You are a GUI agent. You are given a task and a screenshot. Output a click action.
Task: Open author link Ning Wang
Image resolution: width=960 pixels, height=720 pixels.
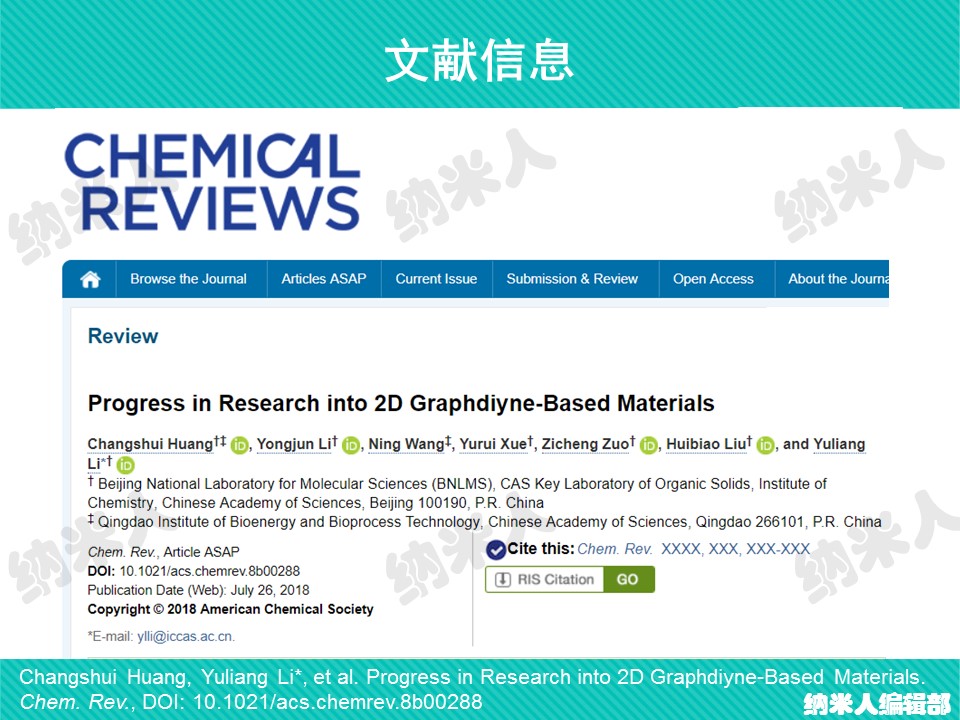[x=407, y=444]
